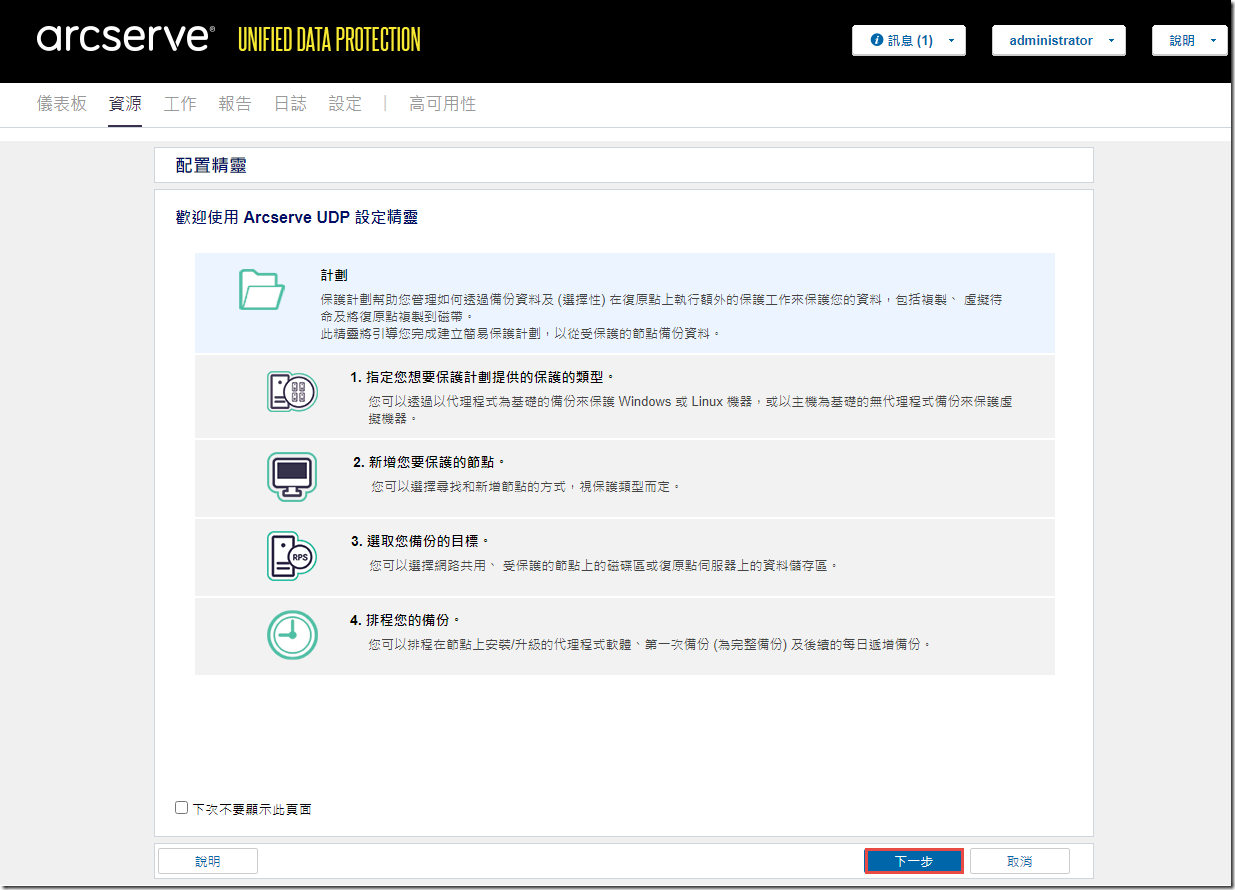Click the arcserve logo
This screenshot has height=890, width=1235.
point(126,40)
